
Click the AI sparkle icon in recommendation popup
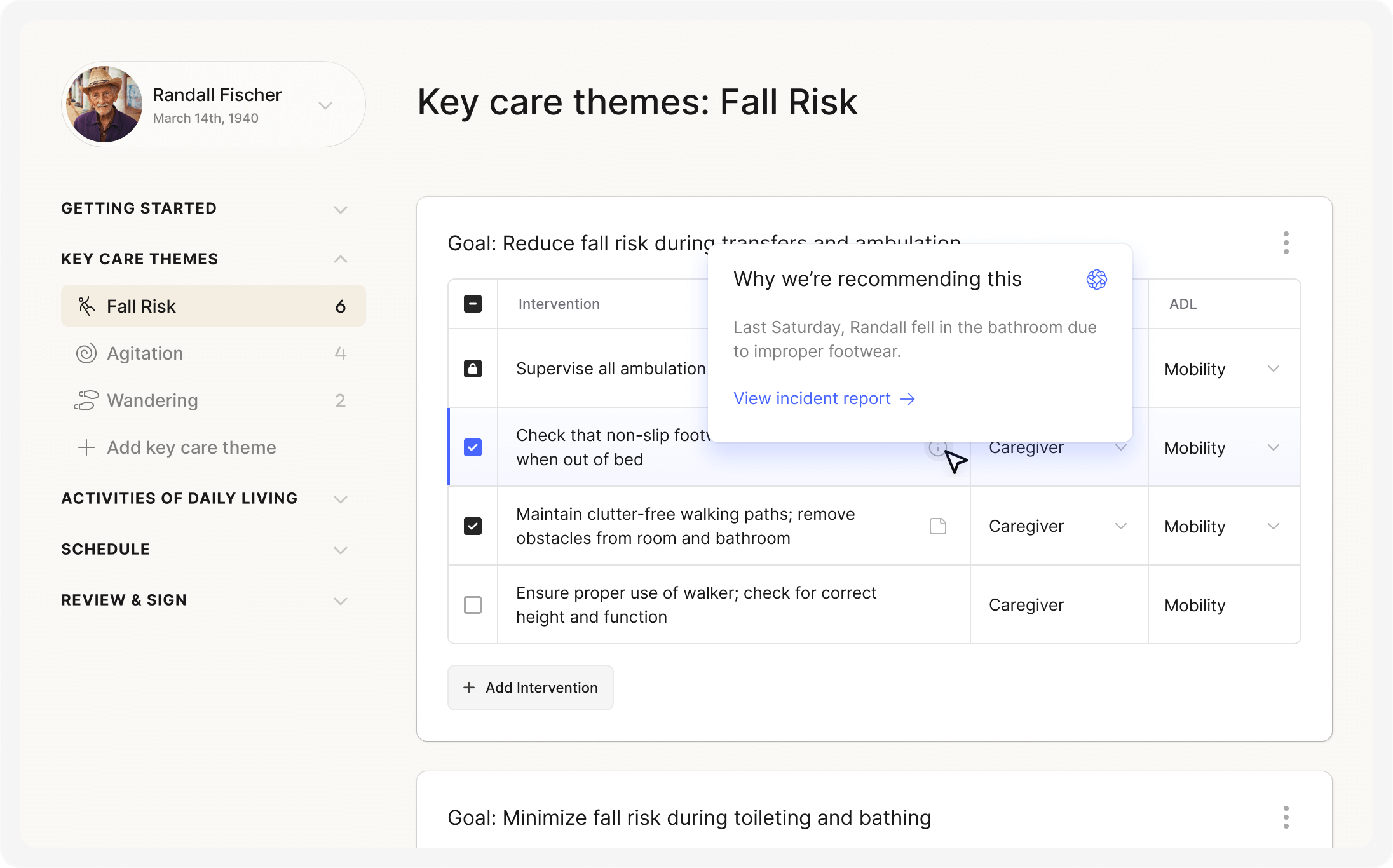click(1096, 280)
